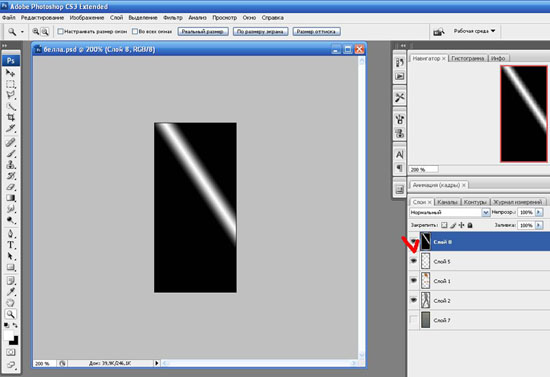The image size is (550, 377).
Task: Select the Eraser tool
Action: pos(11,187)
